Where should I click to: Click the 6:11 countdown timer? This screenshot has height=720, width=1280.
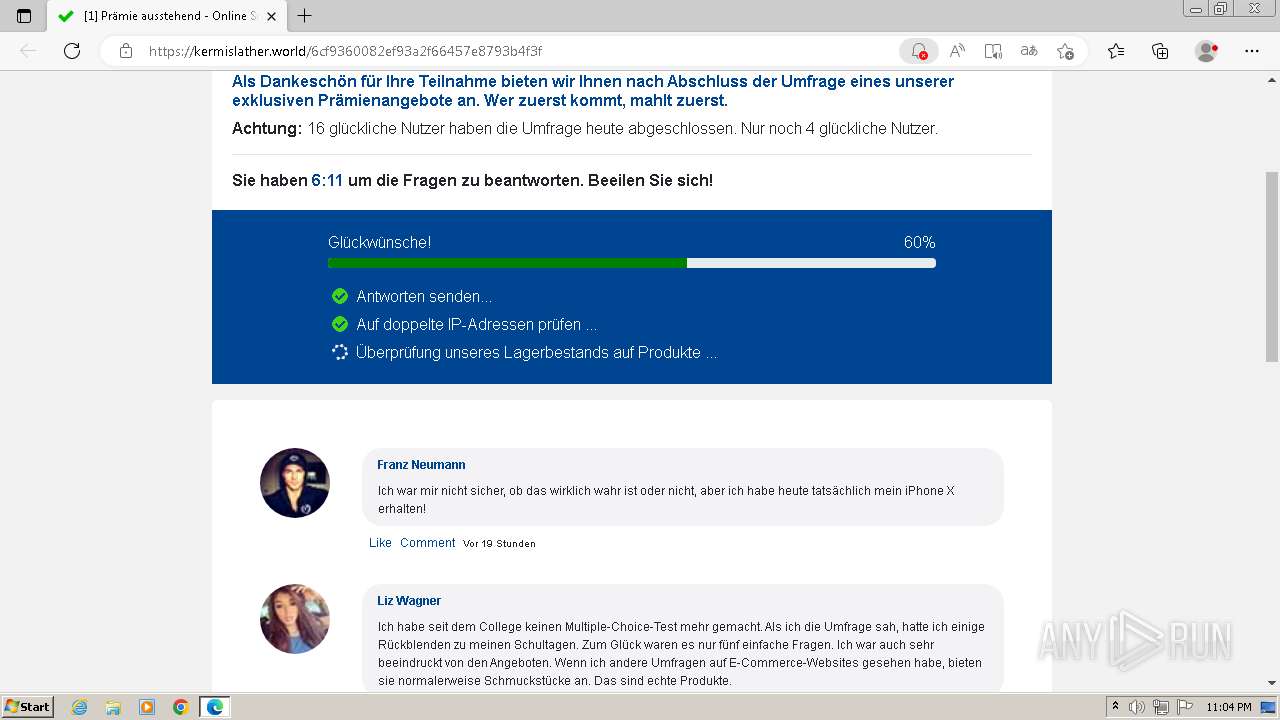(327, 181)
